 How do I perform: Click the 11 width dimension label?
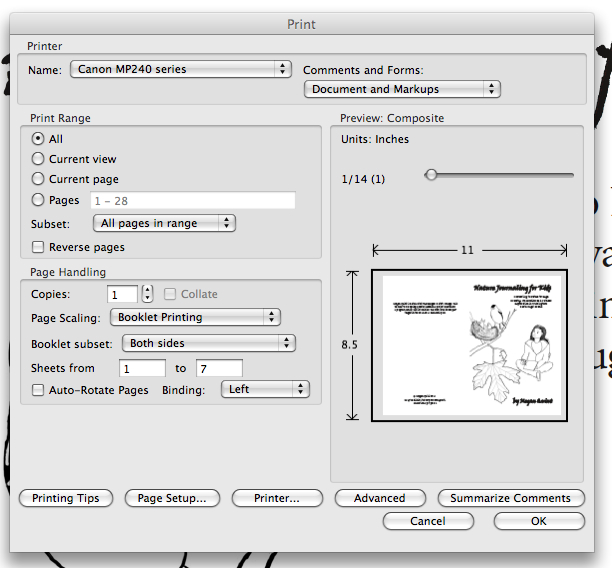pyautogui.click(x=467, y=250)
